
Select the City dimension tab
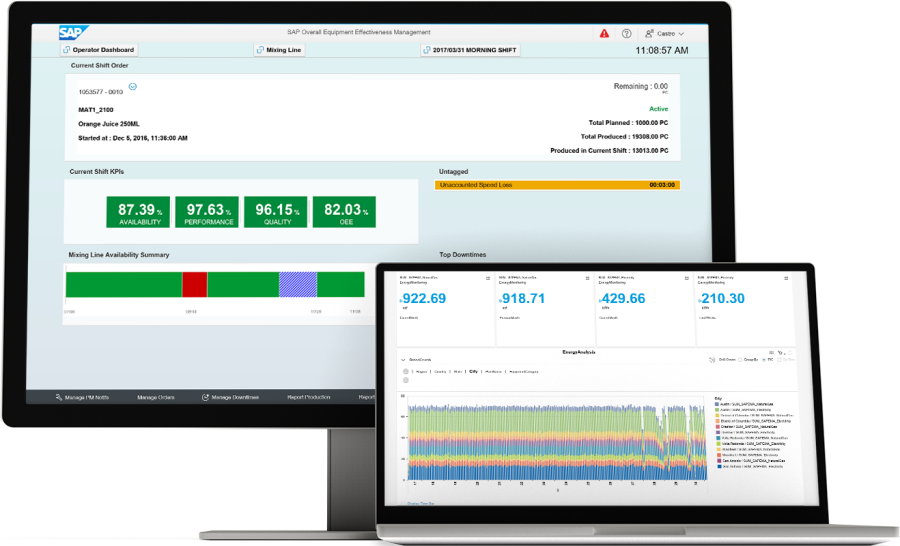click(474, 371)
